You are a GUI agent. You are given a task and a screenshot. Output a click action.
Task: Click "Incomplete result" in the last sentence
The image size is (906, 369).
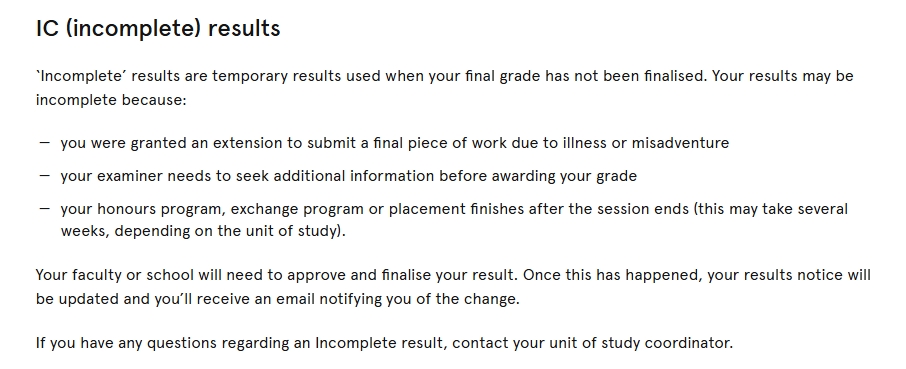[x=380, y=343]
